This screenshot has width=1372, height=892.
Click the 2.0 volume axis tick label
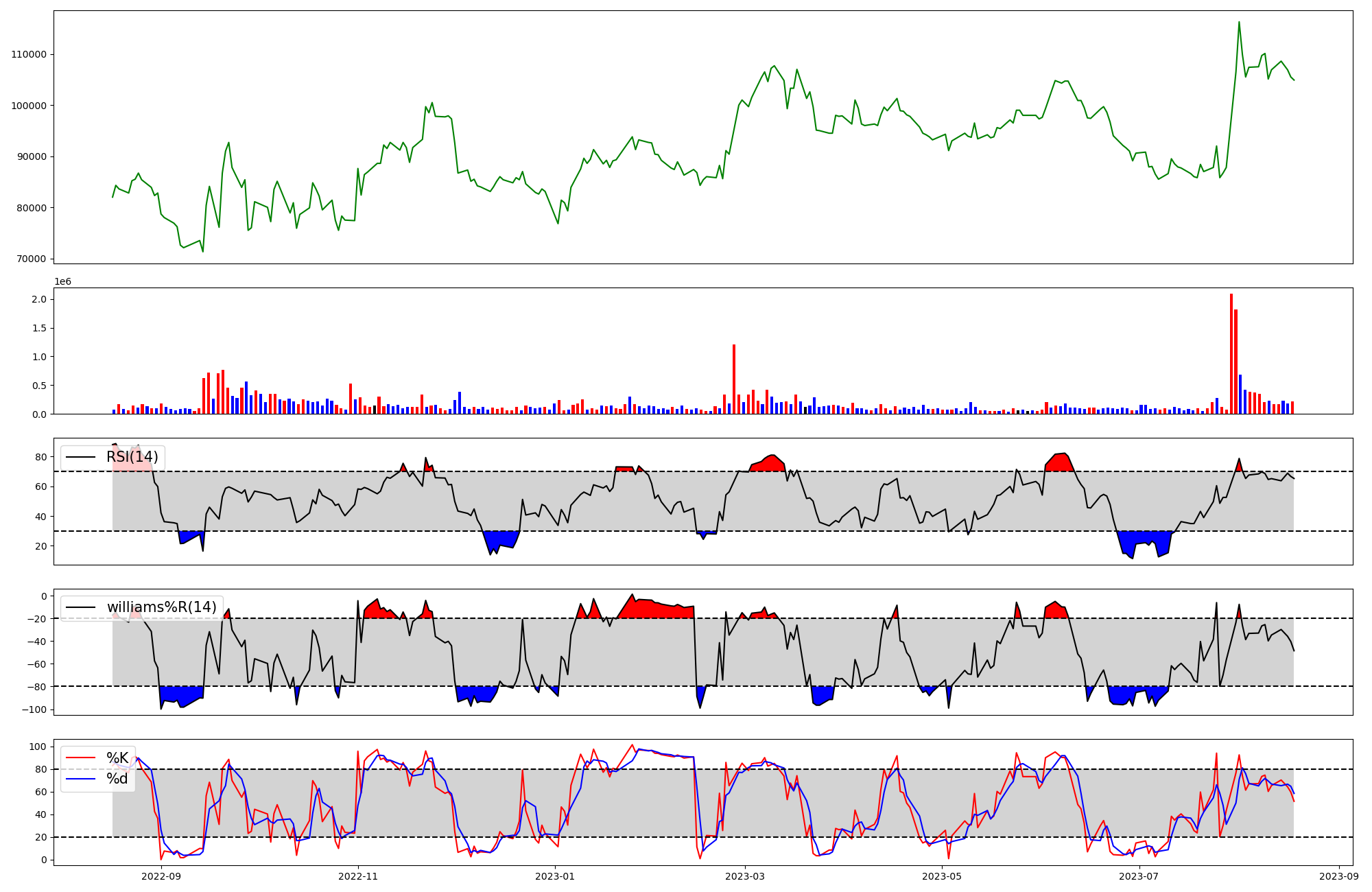tap(39, 299)
